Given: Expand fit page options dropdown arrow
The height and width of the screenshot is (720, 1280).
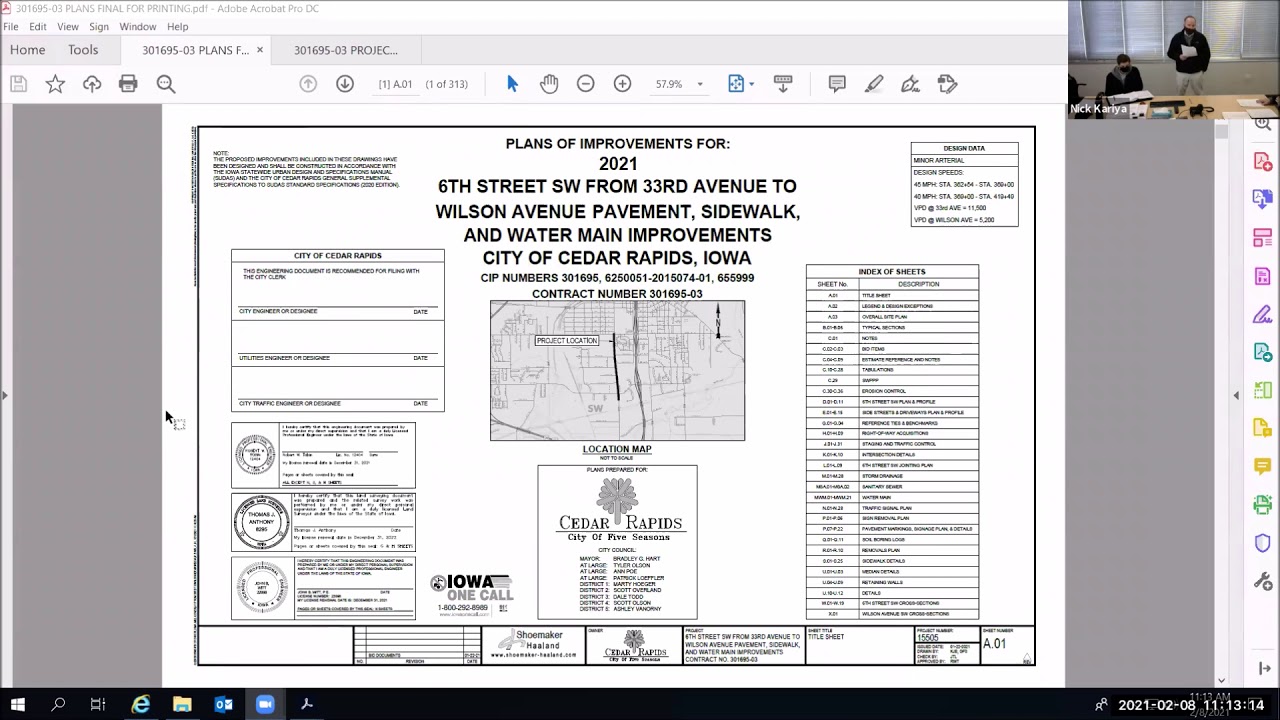Looking at the screenshot, I should [751, 84].
